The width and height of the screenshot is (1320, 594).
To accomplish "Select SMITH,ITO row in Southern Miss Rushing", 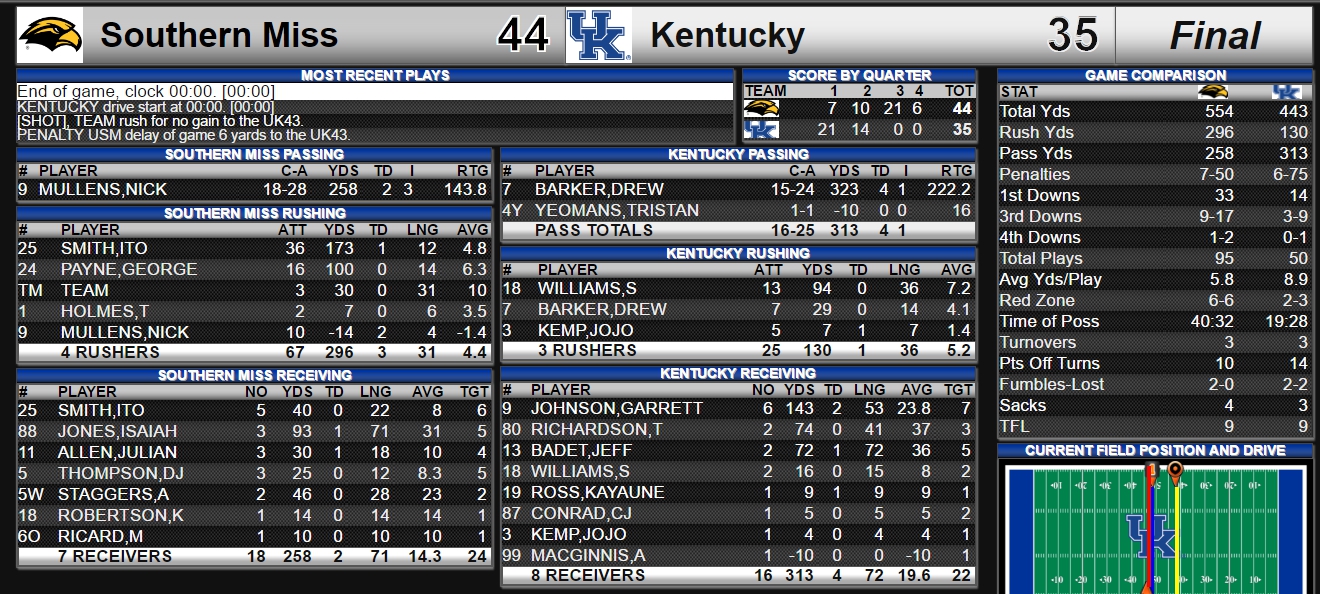I will point(254,248).
